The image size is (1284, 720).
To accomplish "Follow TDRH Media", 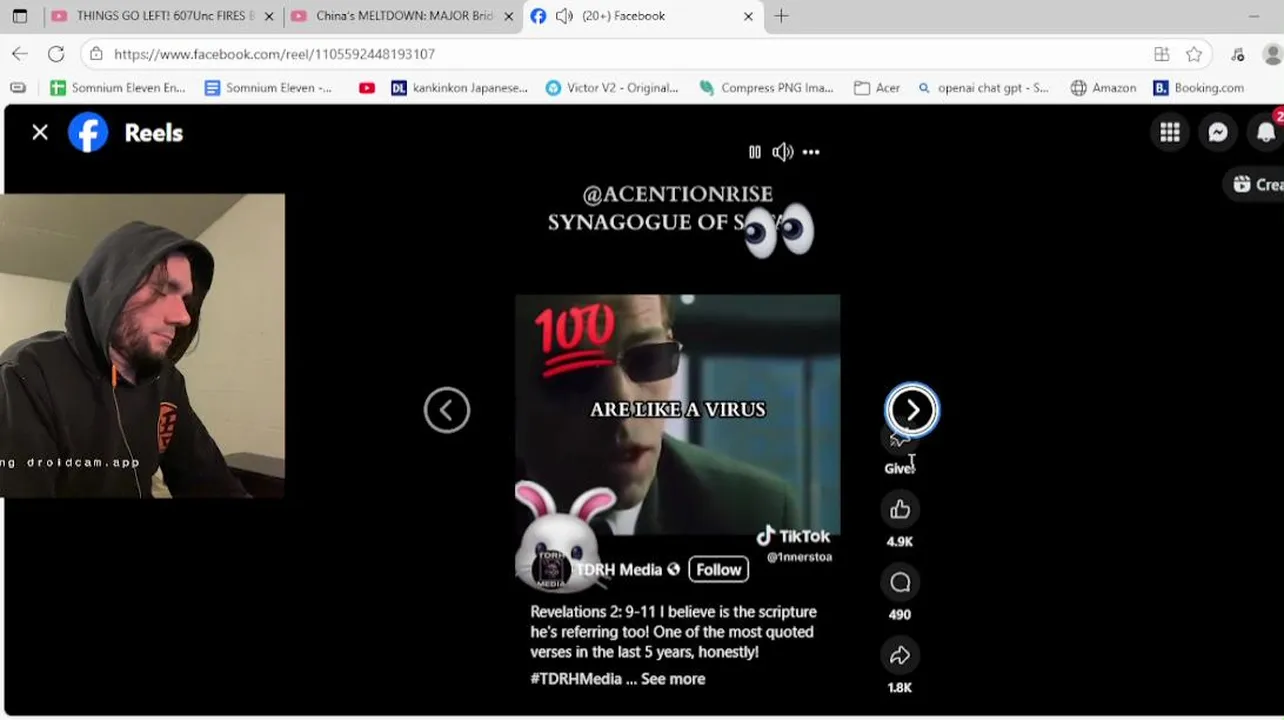I will click(x=719, y=569).
